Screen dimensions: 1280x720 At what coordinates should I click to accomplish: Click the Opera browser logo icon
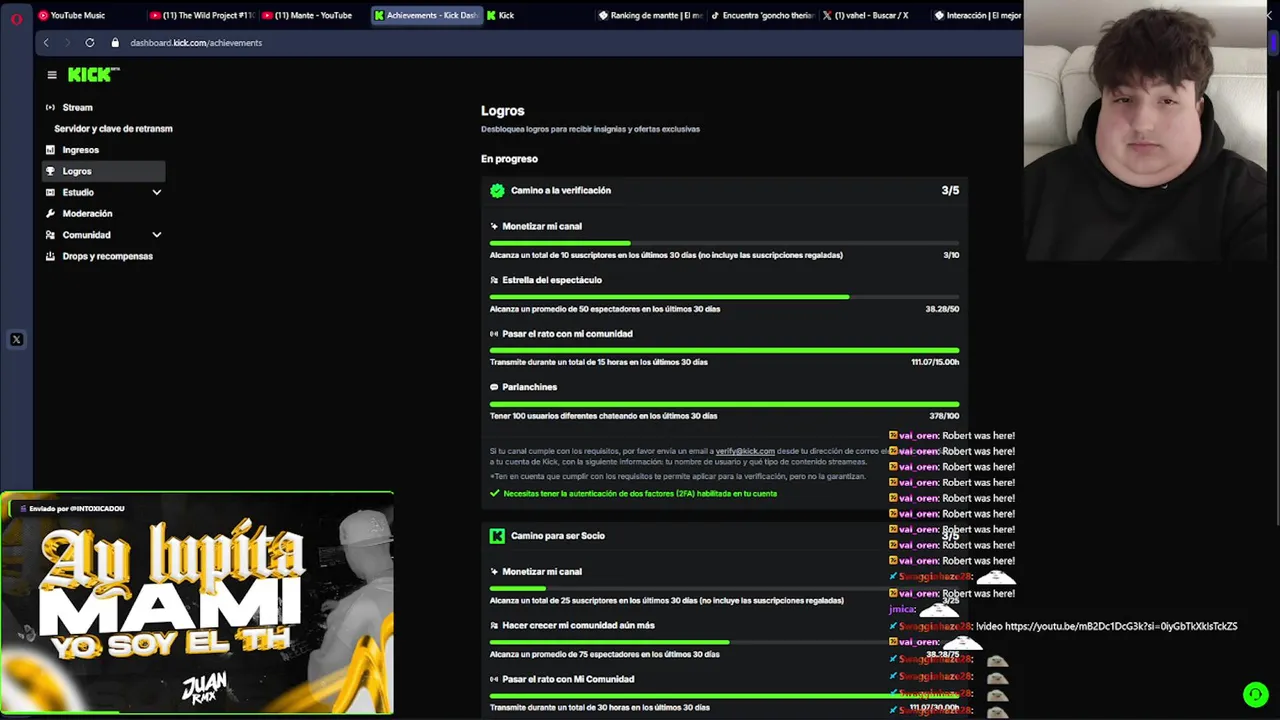pyautogui.click(x=16, y=18)
